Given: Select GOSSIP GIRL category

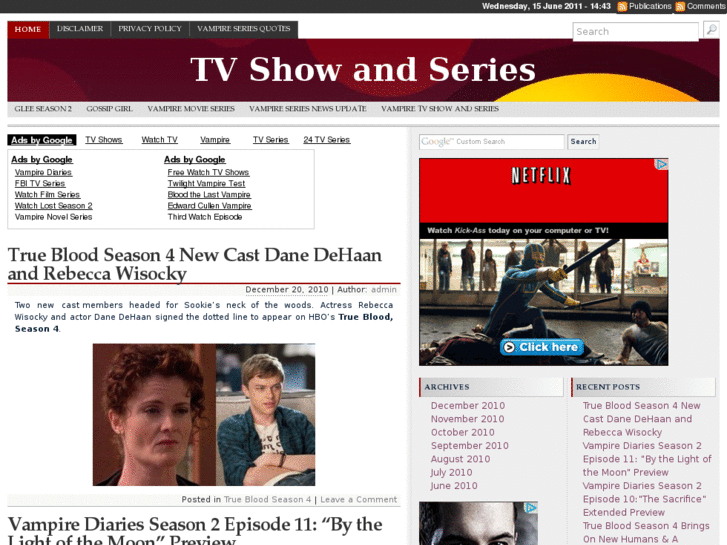Looking at the screenshot, I should pos(109,109).
